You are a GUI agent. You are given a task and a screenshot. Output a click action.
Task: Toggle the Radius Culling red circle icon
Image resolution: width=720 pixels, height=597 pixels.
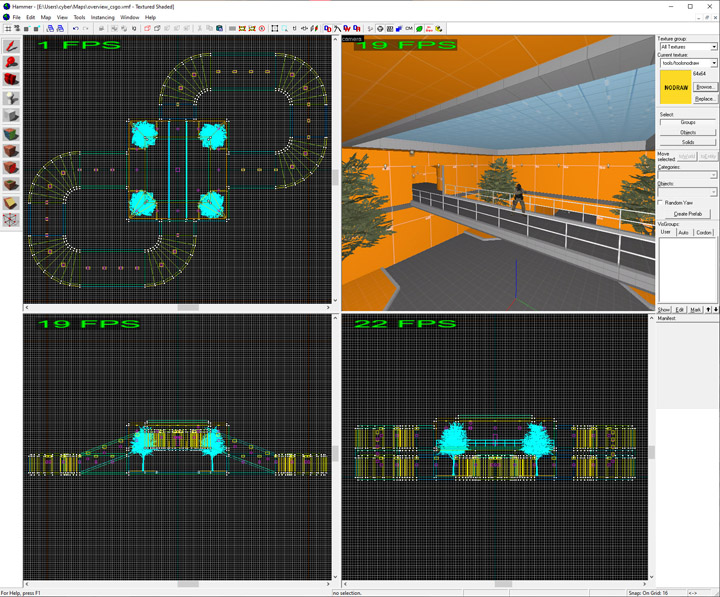[262, 28]
